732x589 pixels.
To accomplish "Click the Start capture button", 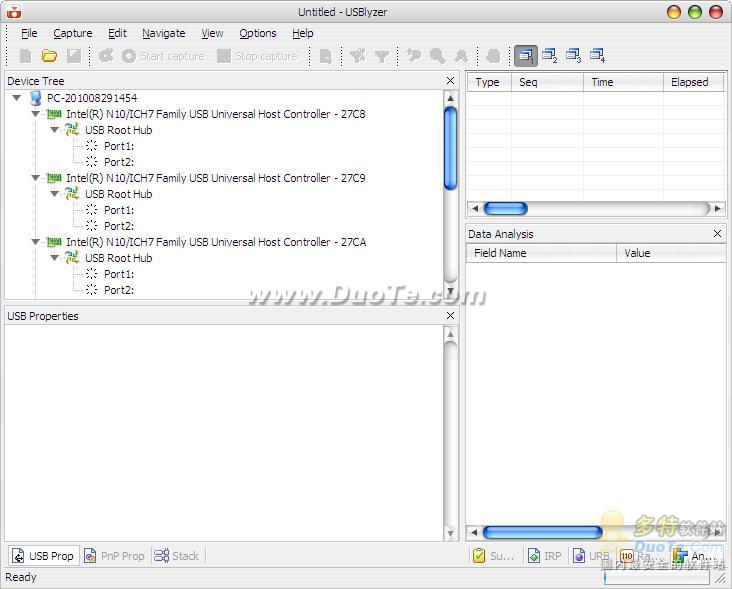I will point(163,56).
